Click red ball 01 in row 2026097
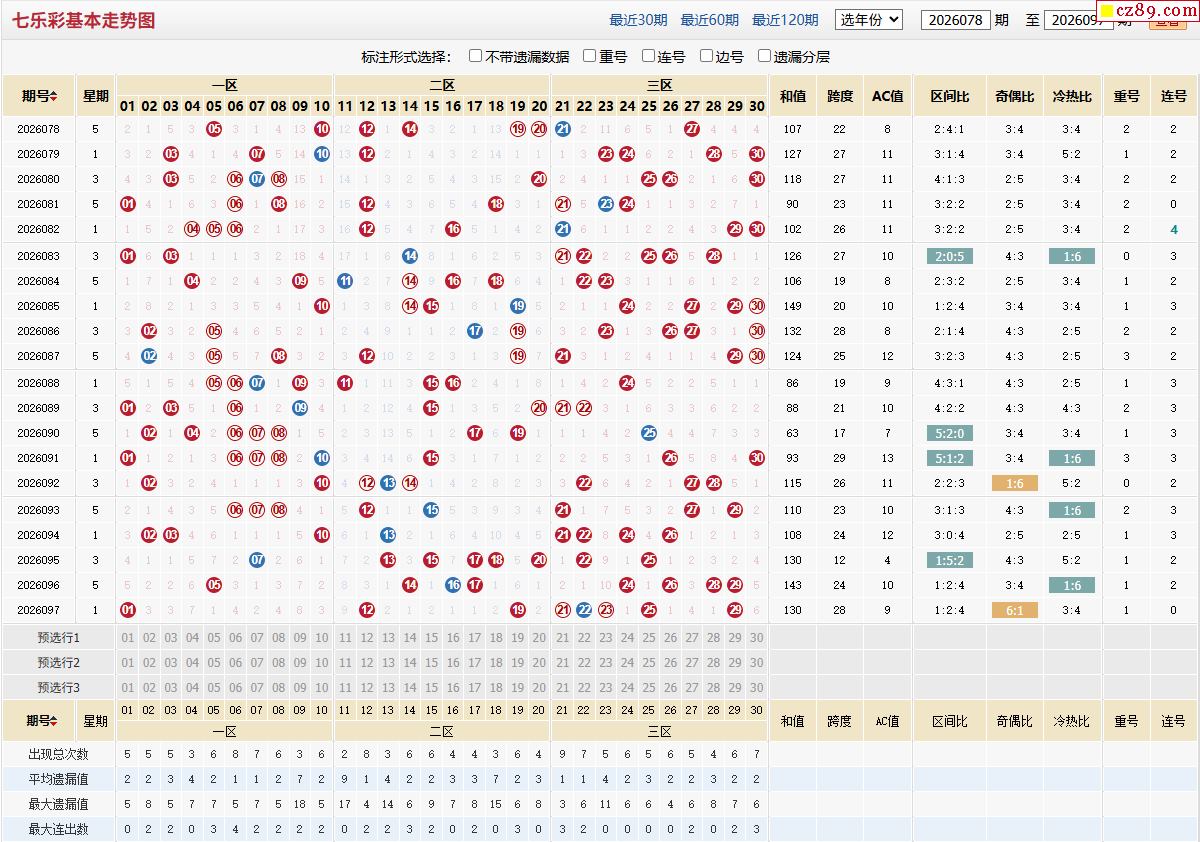This screenshot has width=1200, height=842. pos(128,610)
